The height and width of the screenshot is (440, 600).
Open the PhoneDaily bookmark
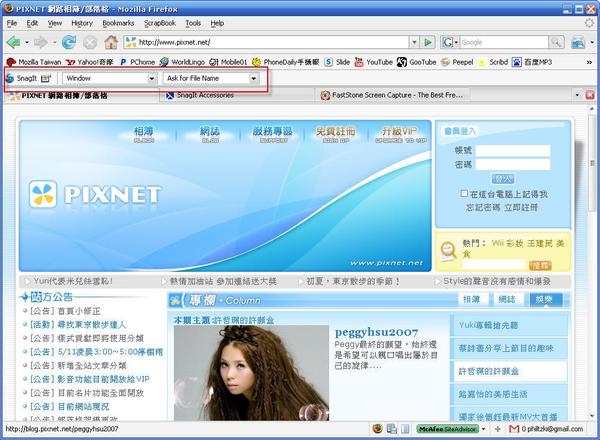(x=285, y=62)
